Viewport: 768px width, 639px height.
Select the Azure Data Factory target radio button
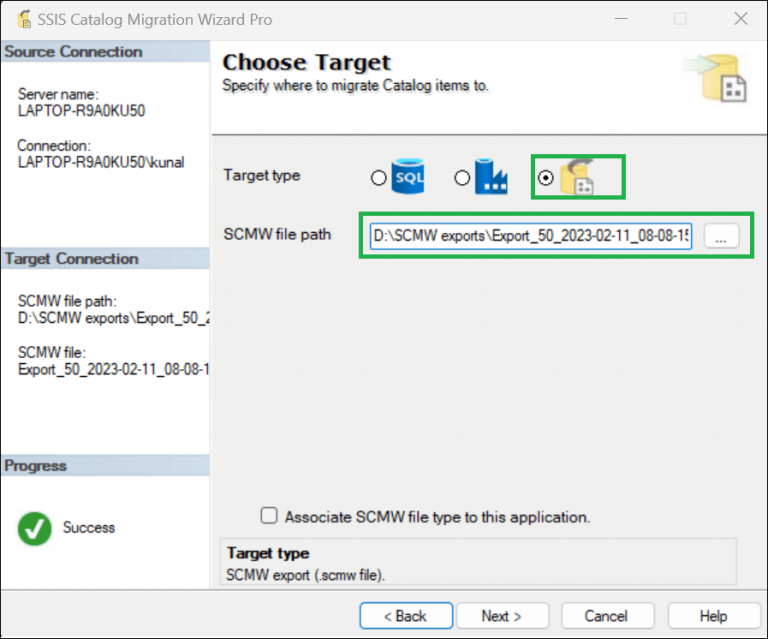pos(462,178)
